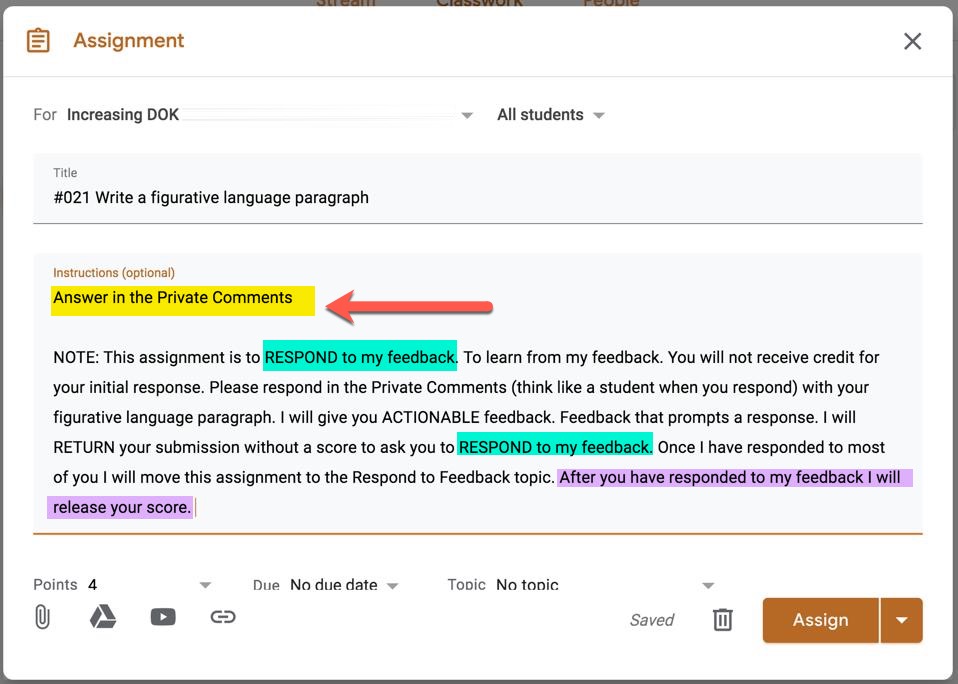Close the Assignment dialog
958x684 pixels.
[912, 41]
